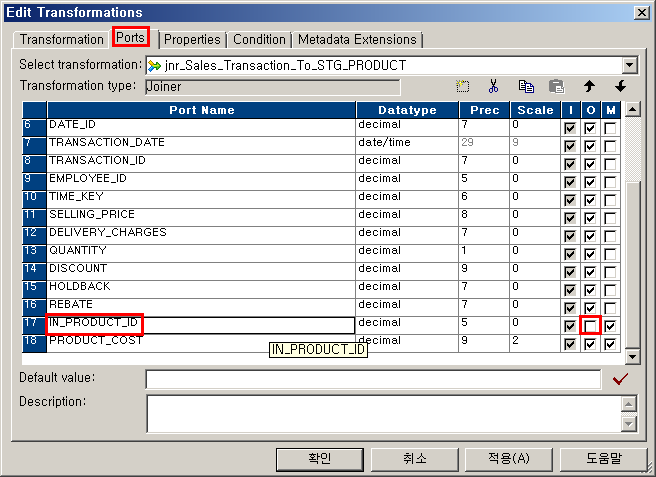Select the REBATE port name
The image size is (656, 477).
71,305
